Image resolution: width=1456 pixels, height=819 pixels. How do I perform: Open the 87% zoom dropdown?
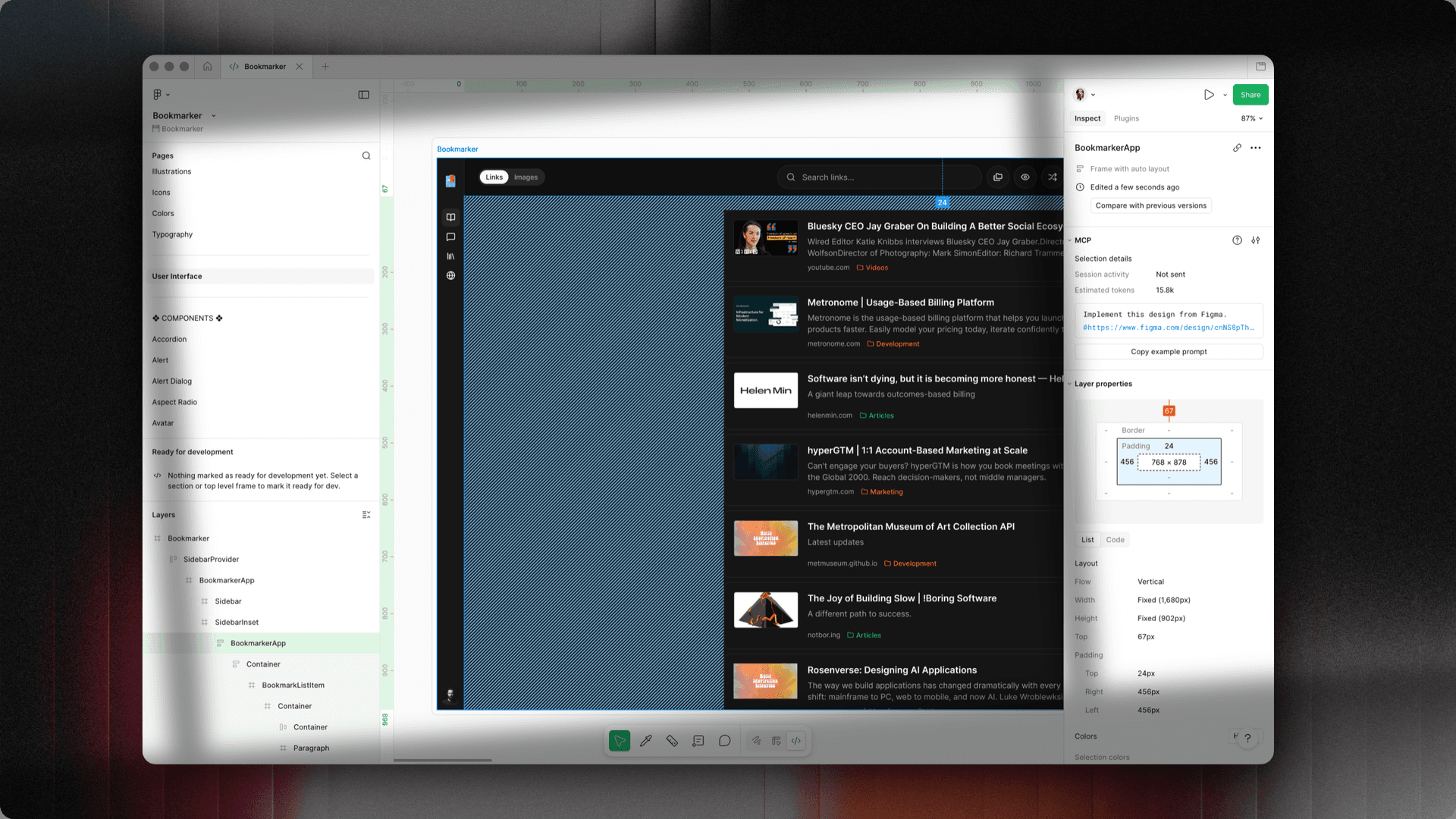tap(1251, 118)
